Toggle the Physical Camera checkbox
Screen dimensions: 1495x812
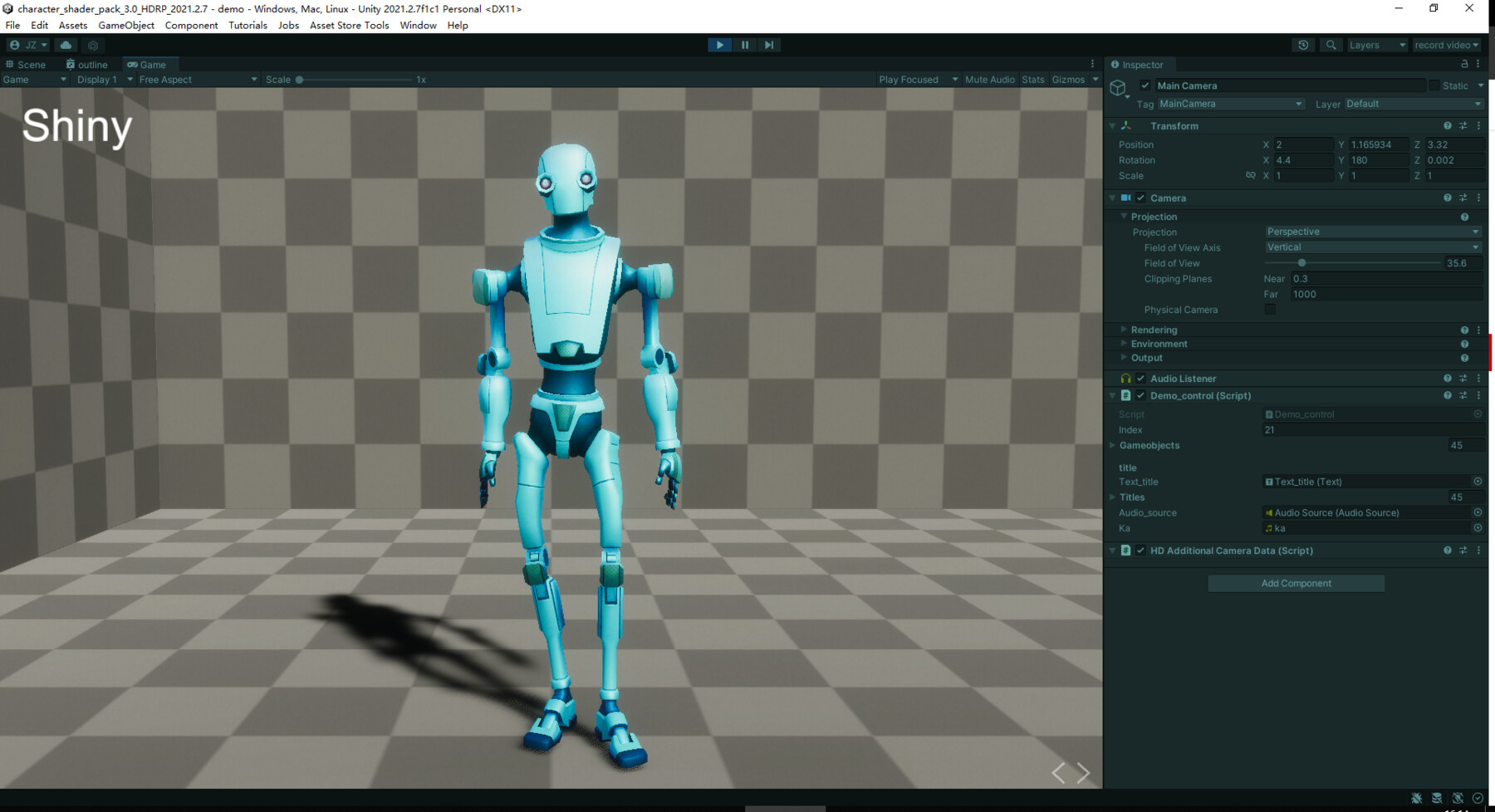click(x=1270, y=309)
